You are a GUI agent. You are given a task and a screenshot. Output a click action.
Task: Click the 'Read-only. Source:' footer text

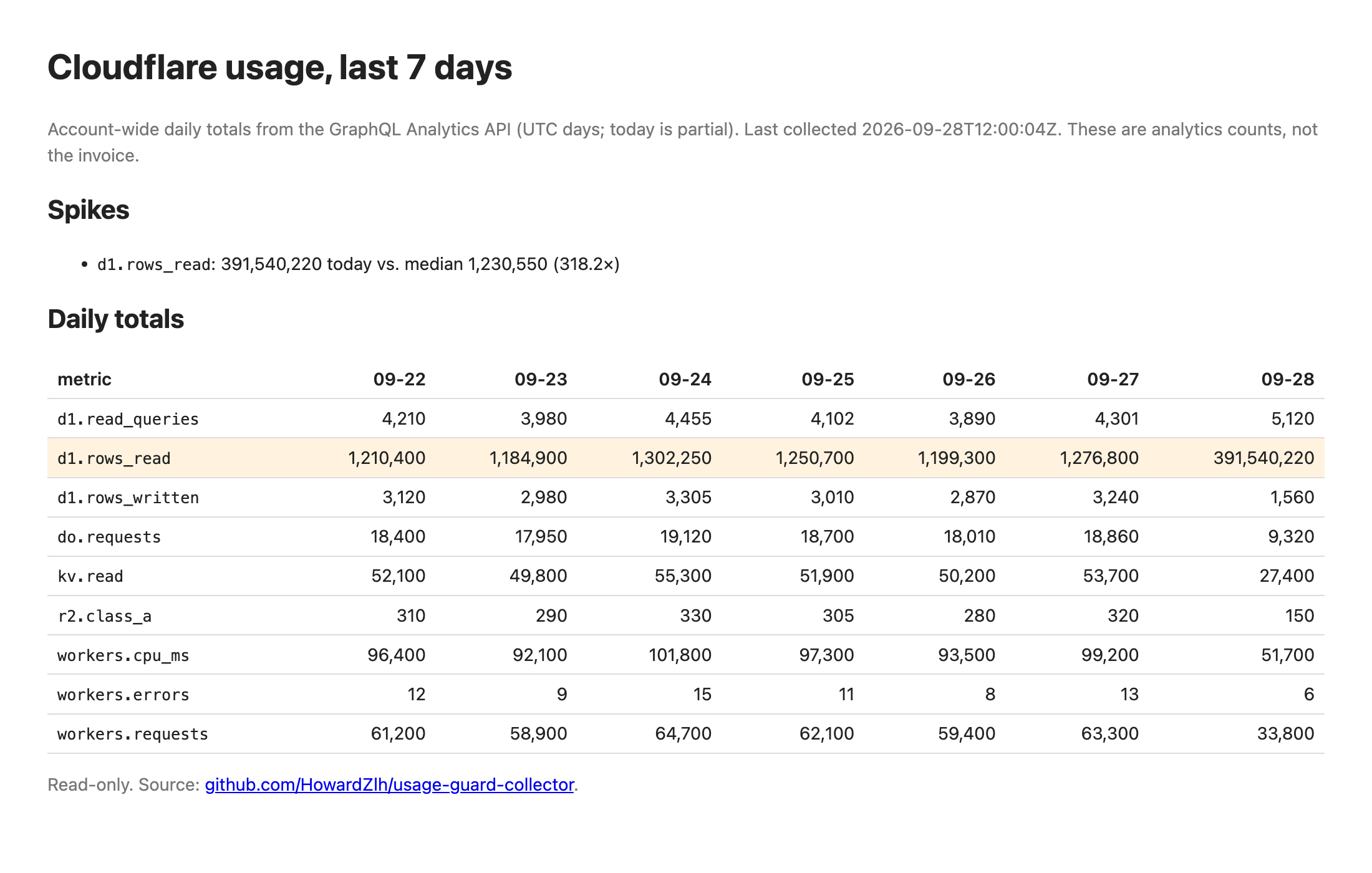(x=123, y=784)
